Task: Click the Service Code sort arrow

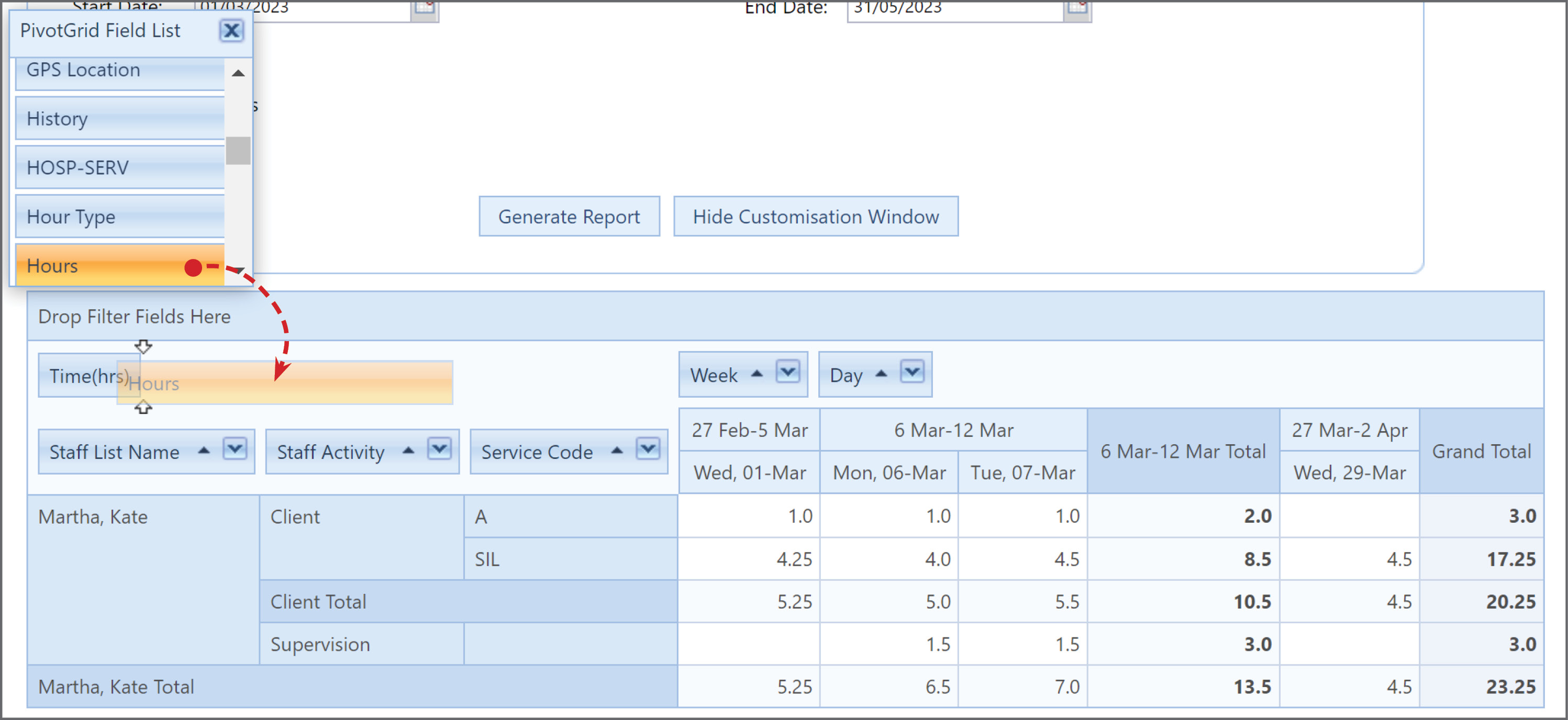Action: click(617, 451)
